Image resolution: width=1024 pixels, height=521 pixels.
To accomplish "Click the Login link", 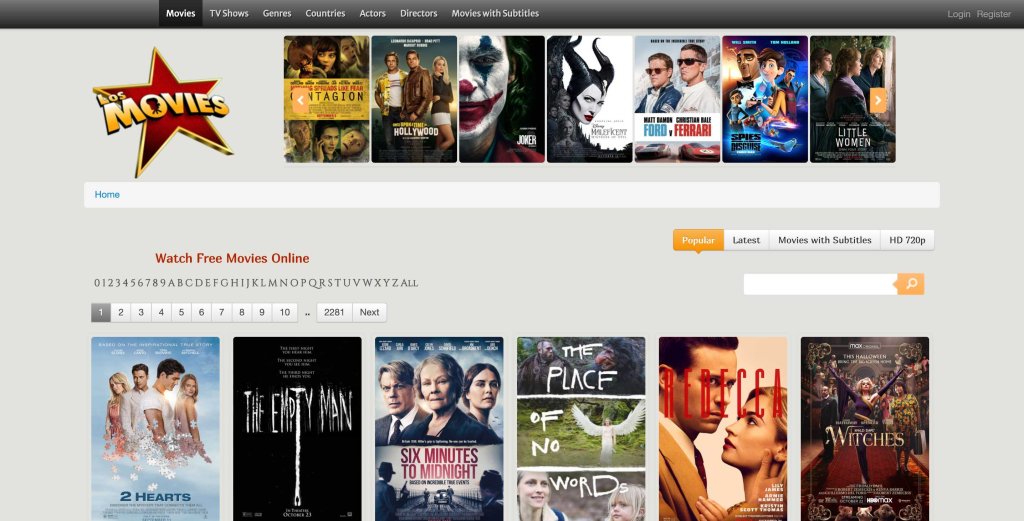I will [959, 14].
